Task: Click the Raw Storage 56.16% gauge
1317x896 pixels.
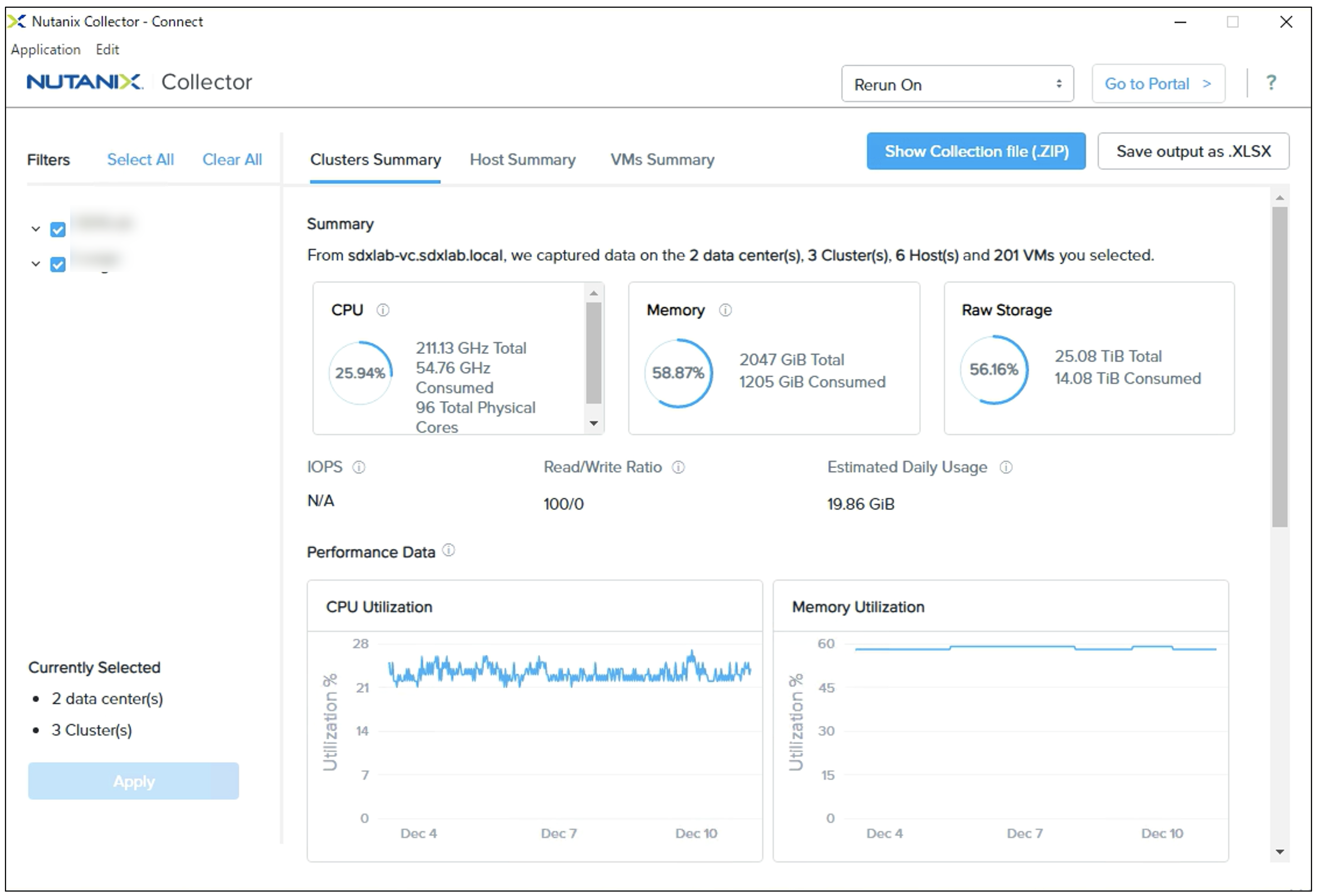Action: click(994, 369)
